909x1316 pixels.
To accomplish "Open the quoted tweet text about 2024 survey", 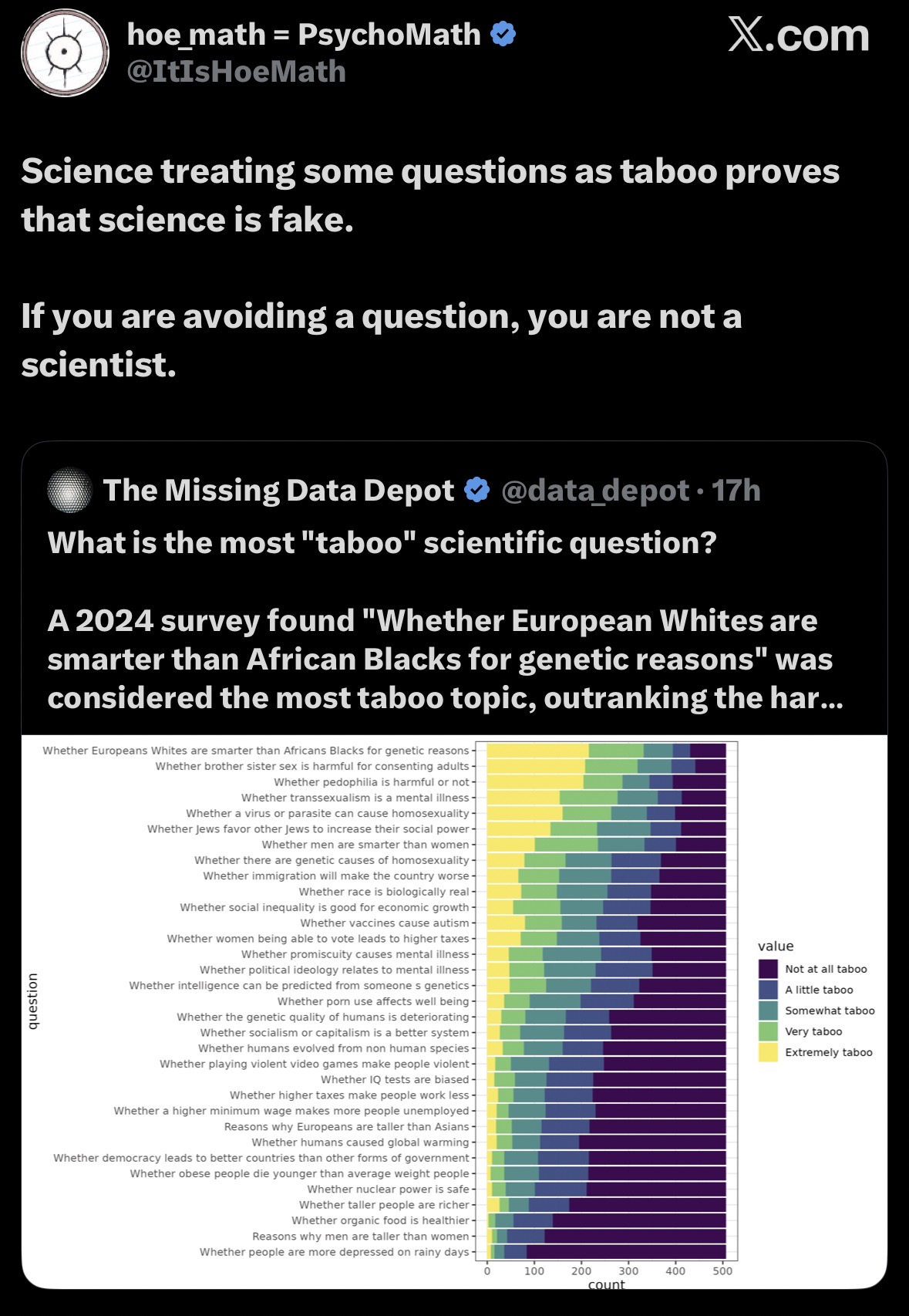I will coord(445,620).
